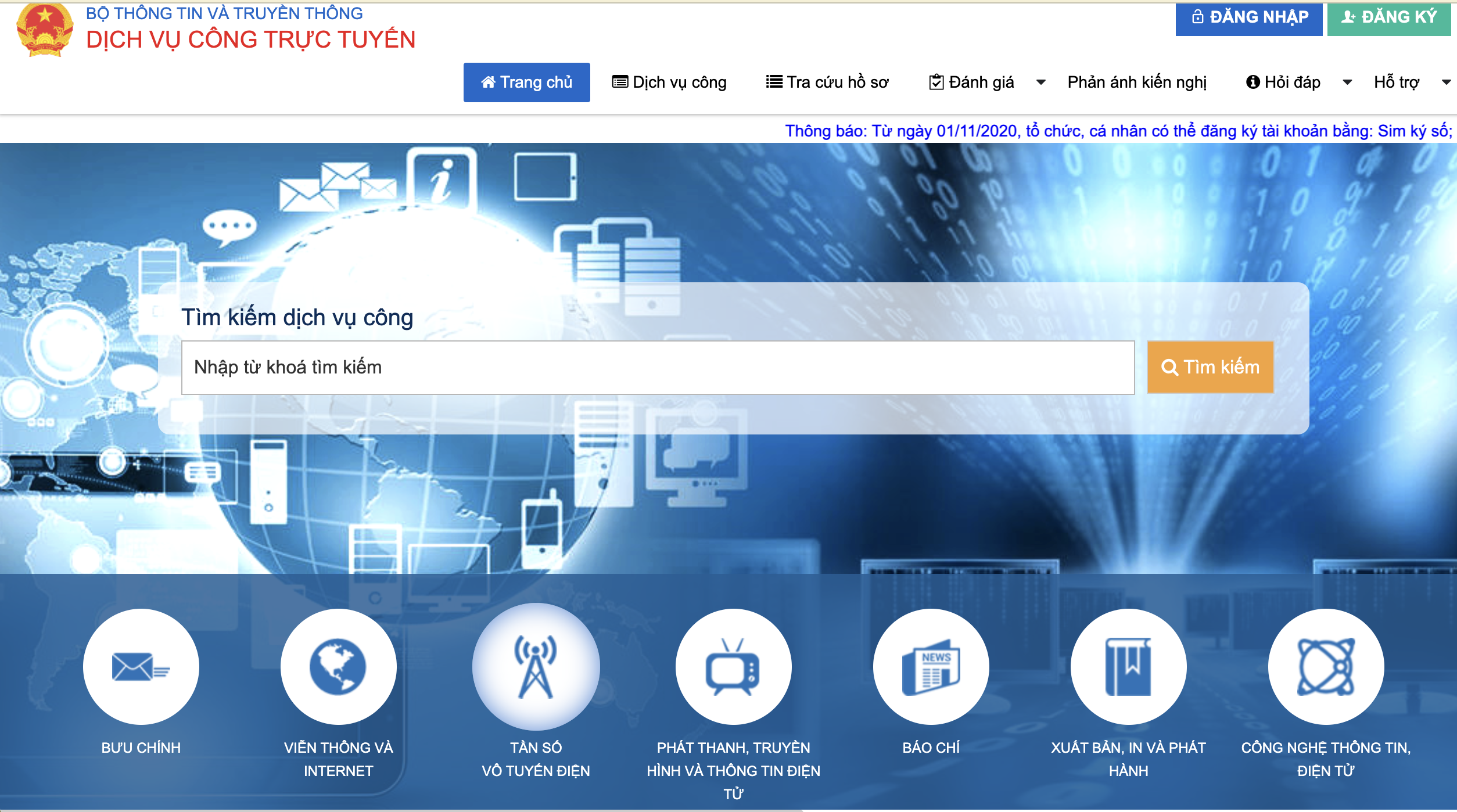Open Viễn thông và Internet globe icon
Image resolution: width=1457 pixels, height=812 pixels.
coord(338,667)
